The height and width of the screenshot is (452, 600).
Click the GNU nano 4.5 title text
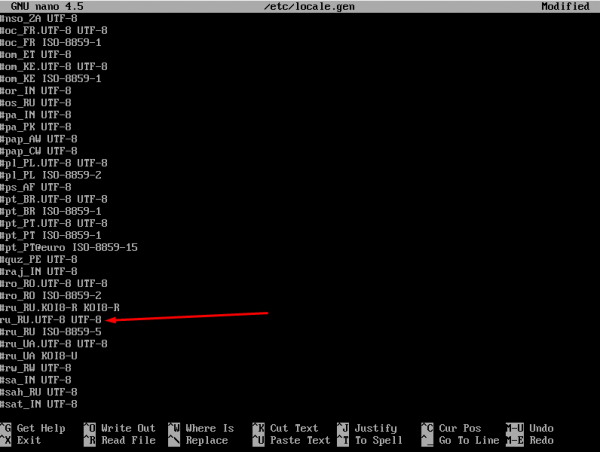point(47,7)
